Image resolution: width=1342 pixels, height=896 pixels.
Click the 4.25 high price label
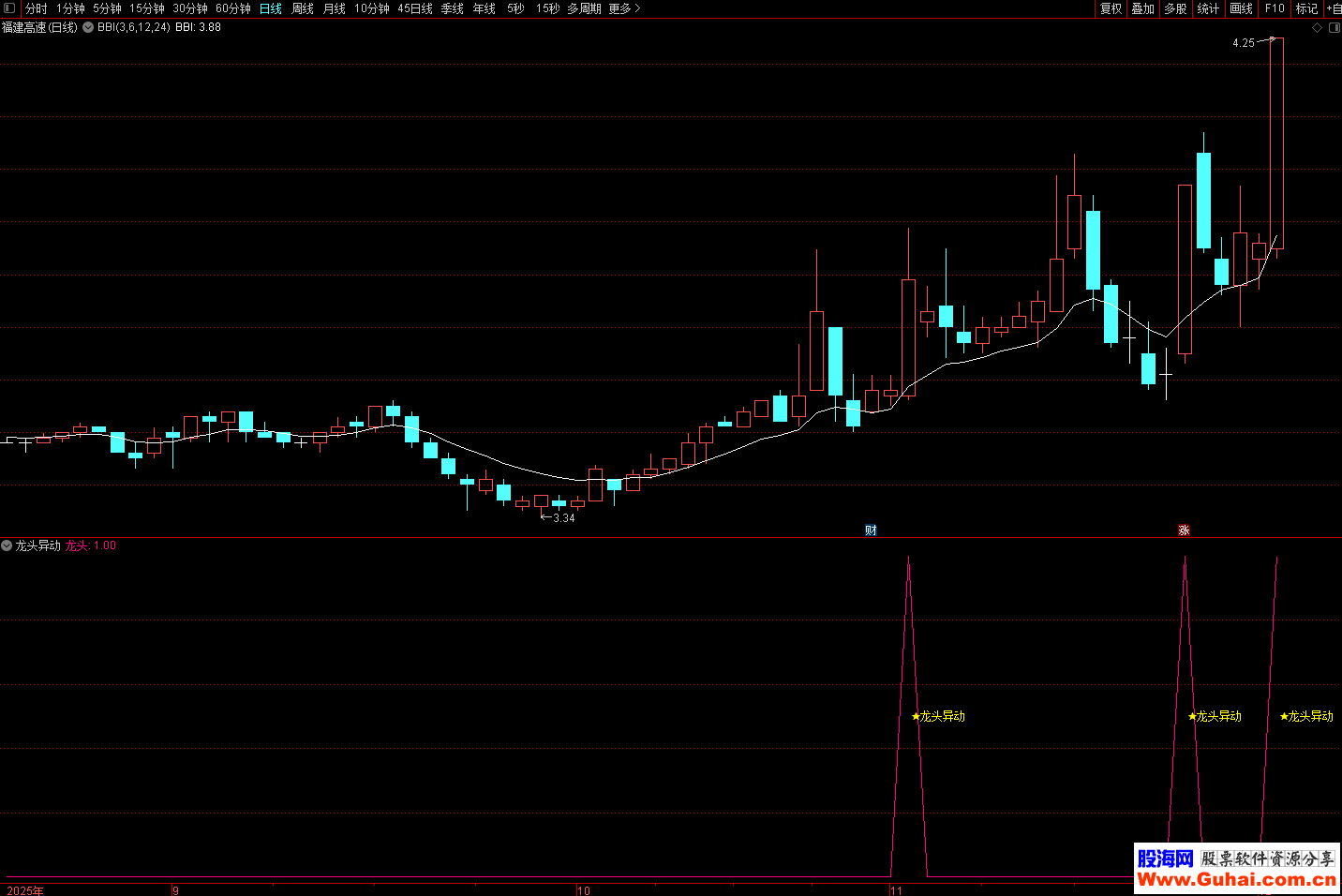[x=1243, y=43]
